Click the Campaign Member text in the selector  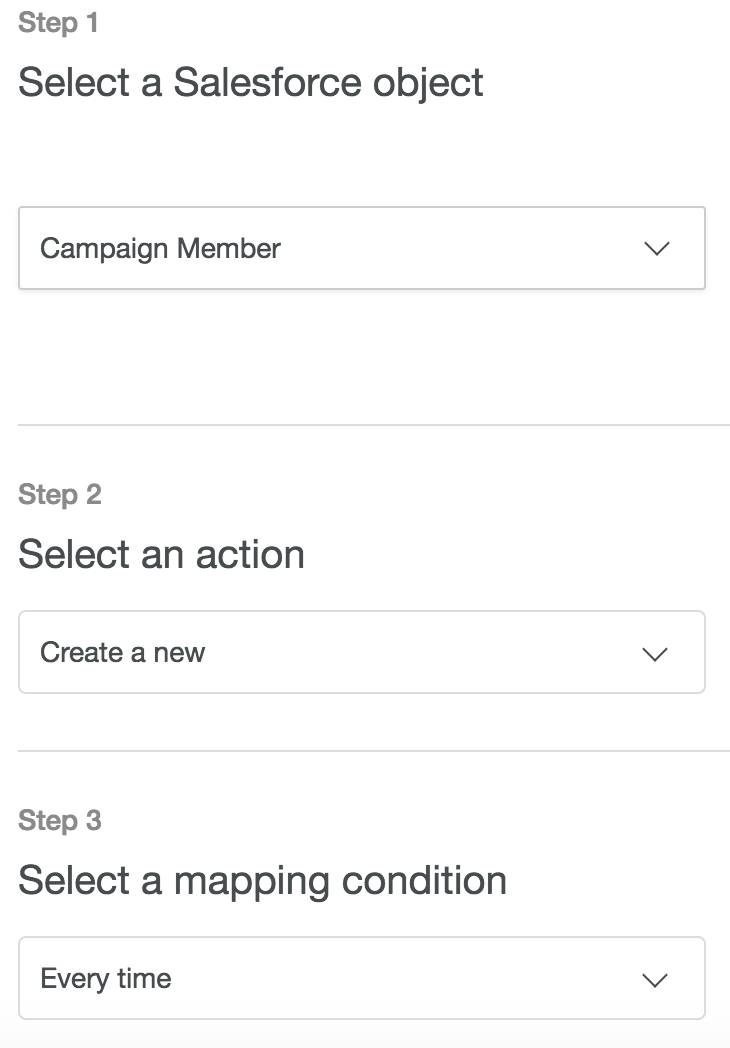click(x=160, y=249)
